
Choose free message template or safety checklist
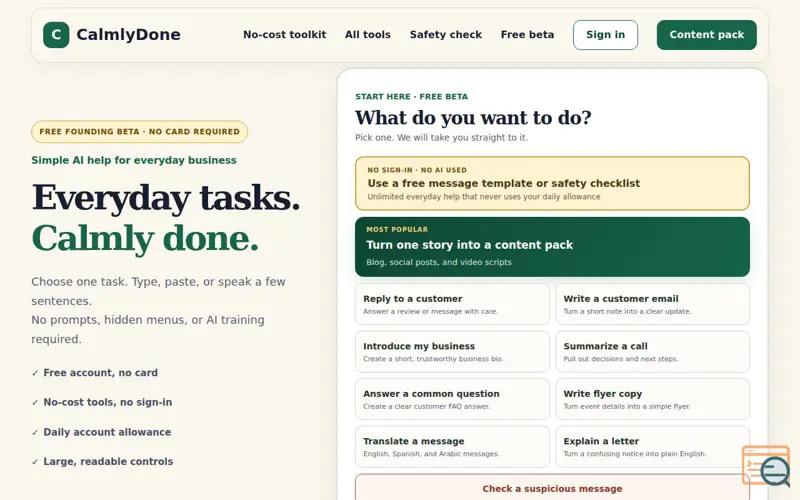[x=552, y=183]
